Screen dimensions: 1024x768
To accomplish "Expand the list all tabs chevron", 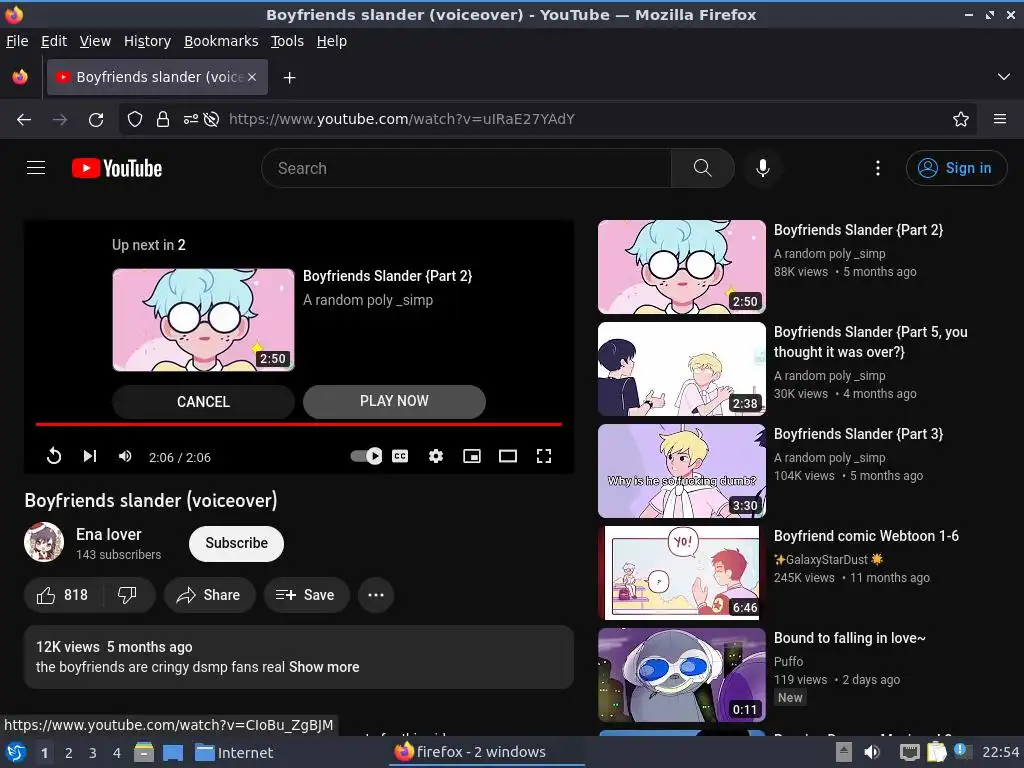I will (x=1004, y=77).
